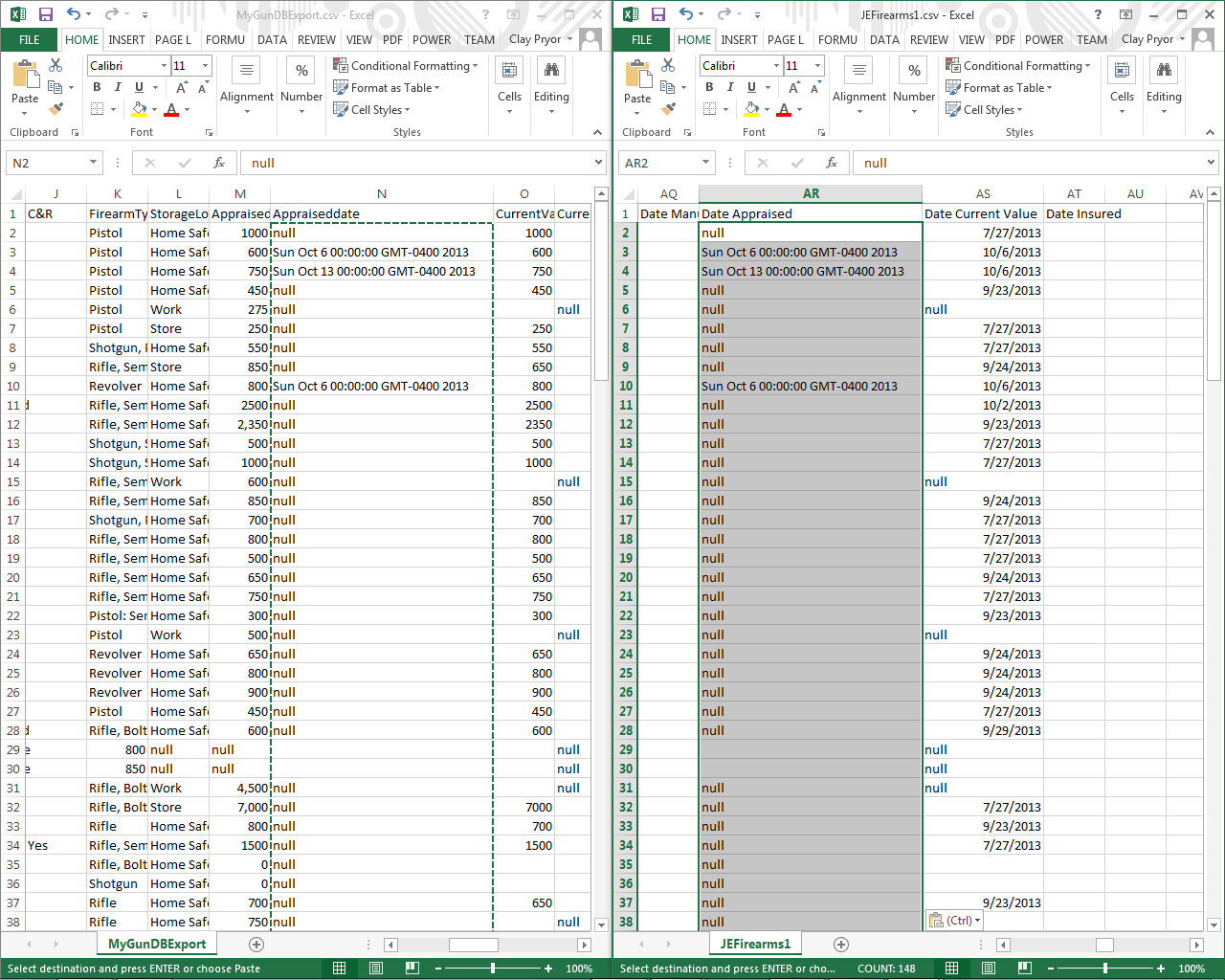
Task: Click Increase Font Size in JEFirearms1 window
Action: [793, 87]
